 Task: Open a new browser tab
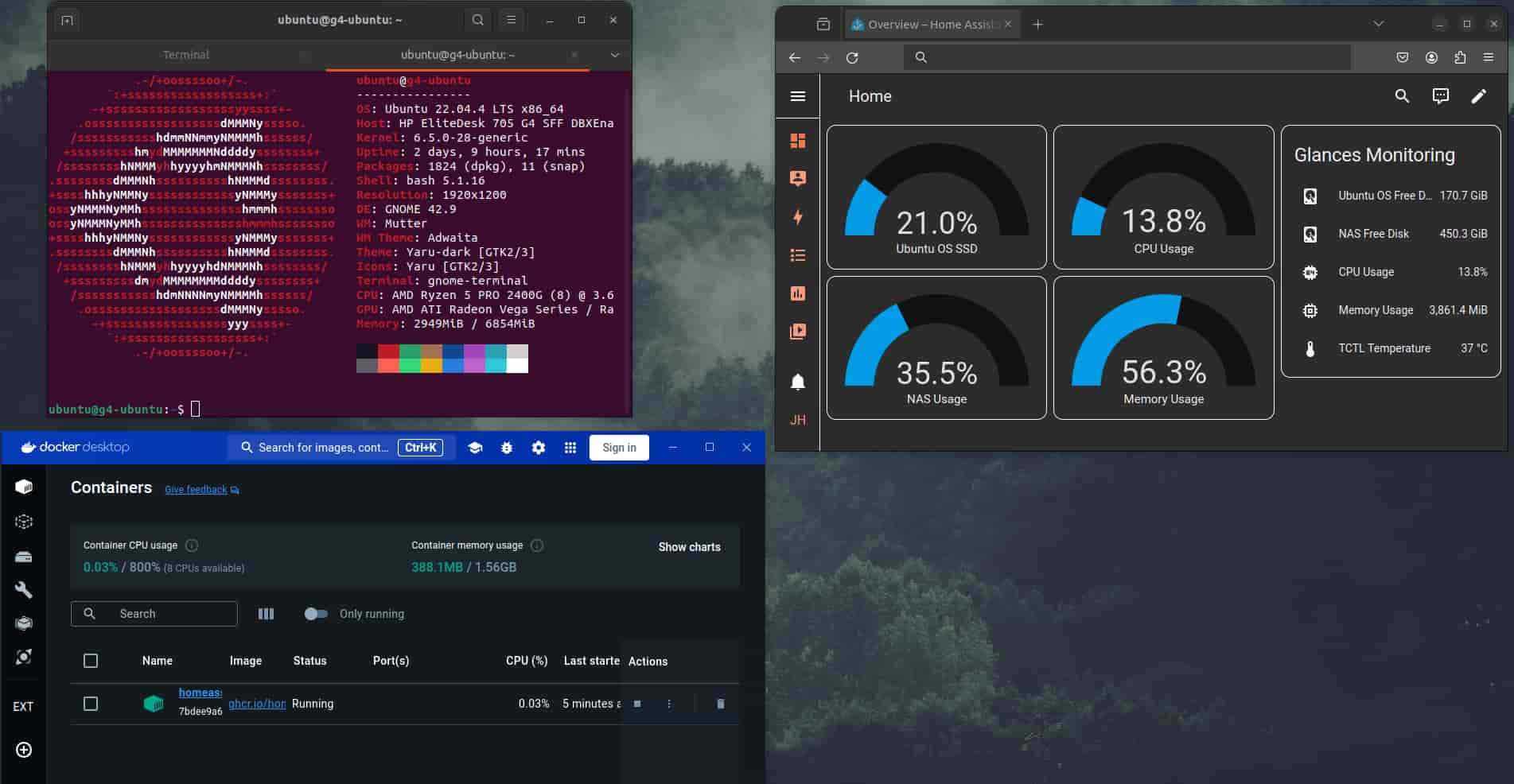[1038, 25]
